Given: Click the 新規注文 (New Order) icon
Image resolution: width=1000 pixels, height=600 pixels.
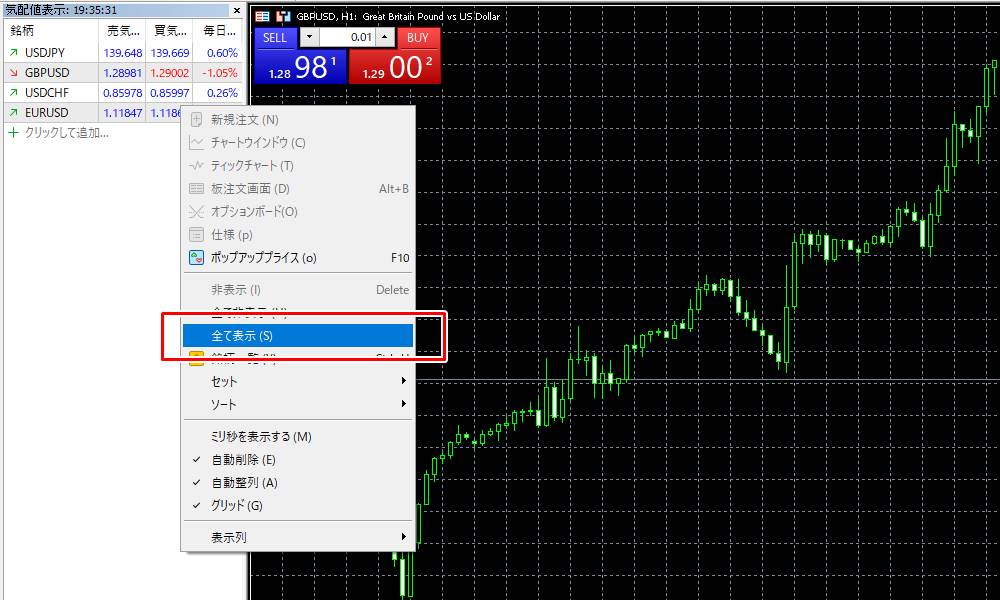Looking at the screenshot, I should click(x=196, y=119).
